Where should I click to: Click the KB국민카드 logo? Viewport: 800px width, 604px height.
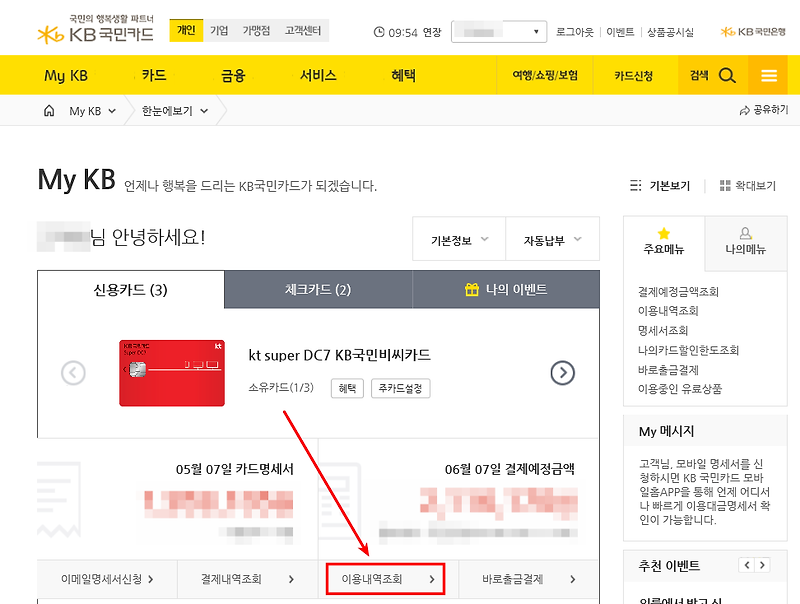click(96, 30)
